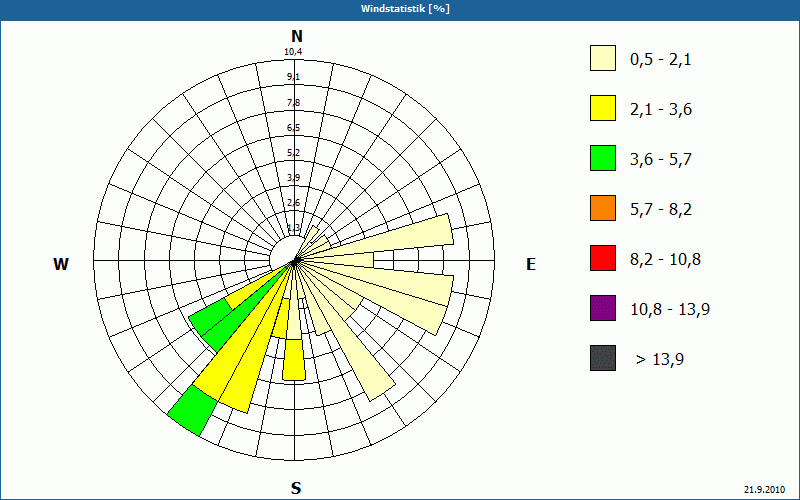Click the green 3,6 - 5,7 legend swatch

[x=603, y=158]
